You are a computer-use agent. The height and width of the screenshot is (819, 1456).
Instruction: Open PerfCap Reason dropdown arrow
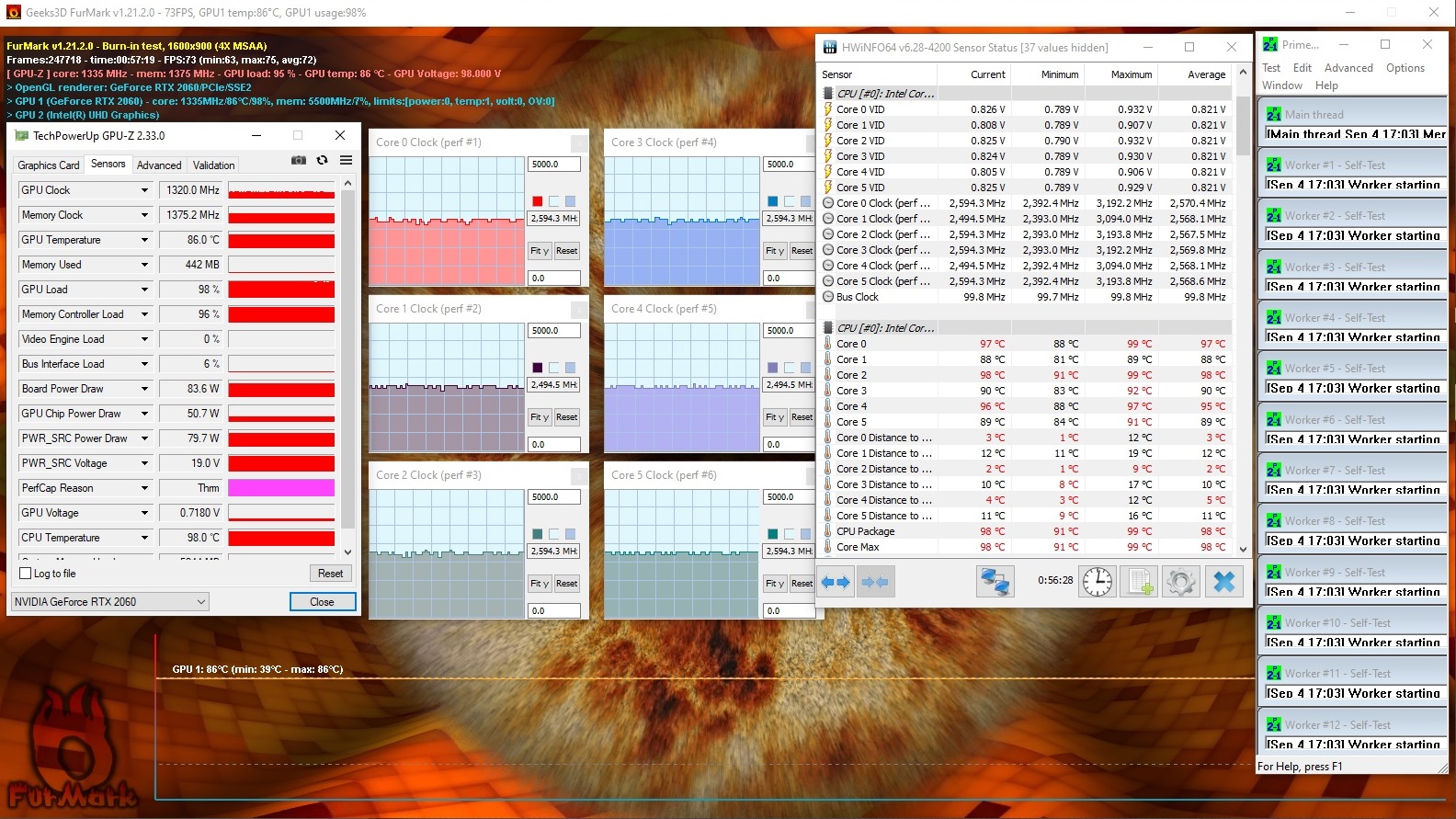(144, 488)
